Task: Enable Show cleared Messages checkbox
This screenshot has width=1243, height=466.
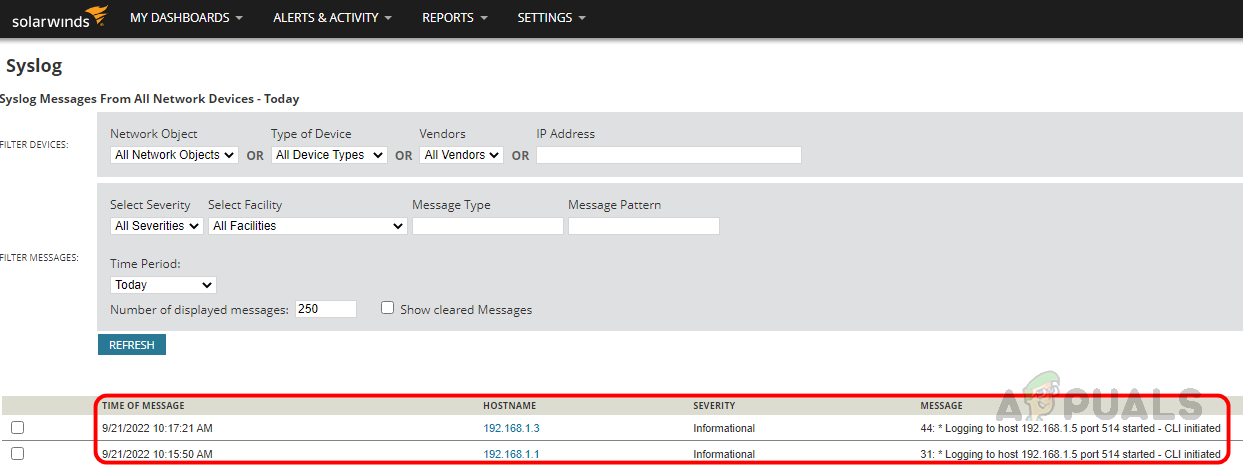Action: [388, 308]
